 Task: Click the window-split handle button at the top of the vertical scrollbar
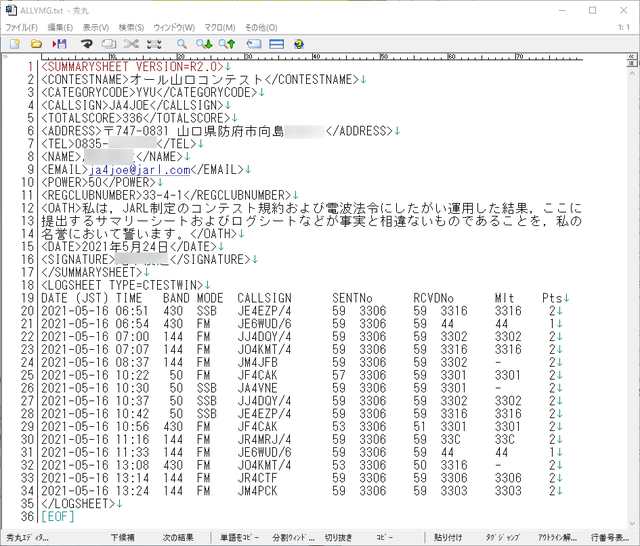pyautogui.click(x=631, y=64)
